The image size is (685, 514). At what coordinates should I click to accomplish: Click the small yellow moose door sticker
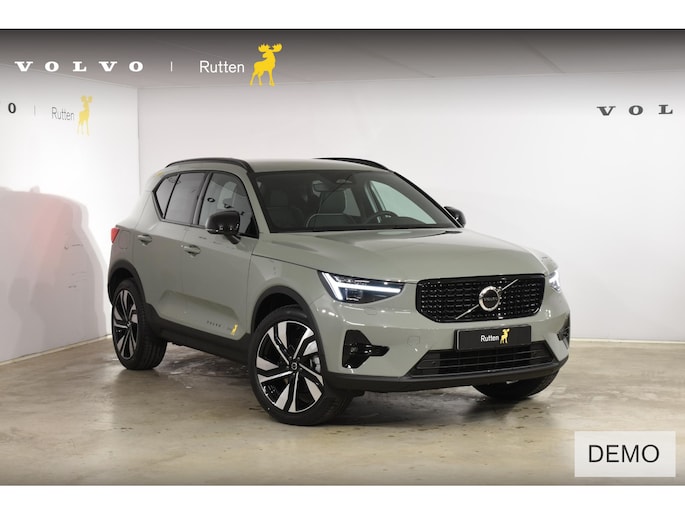click(x=234, y=329)
